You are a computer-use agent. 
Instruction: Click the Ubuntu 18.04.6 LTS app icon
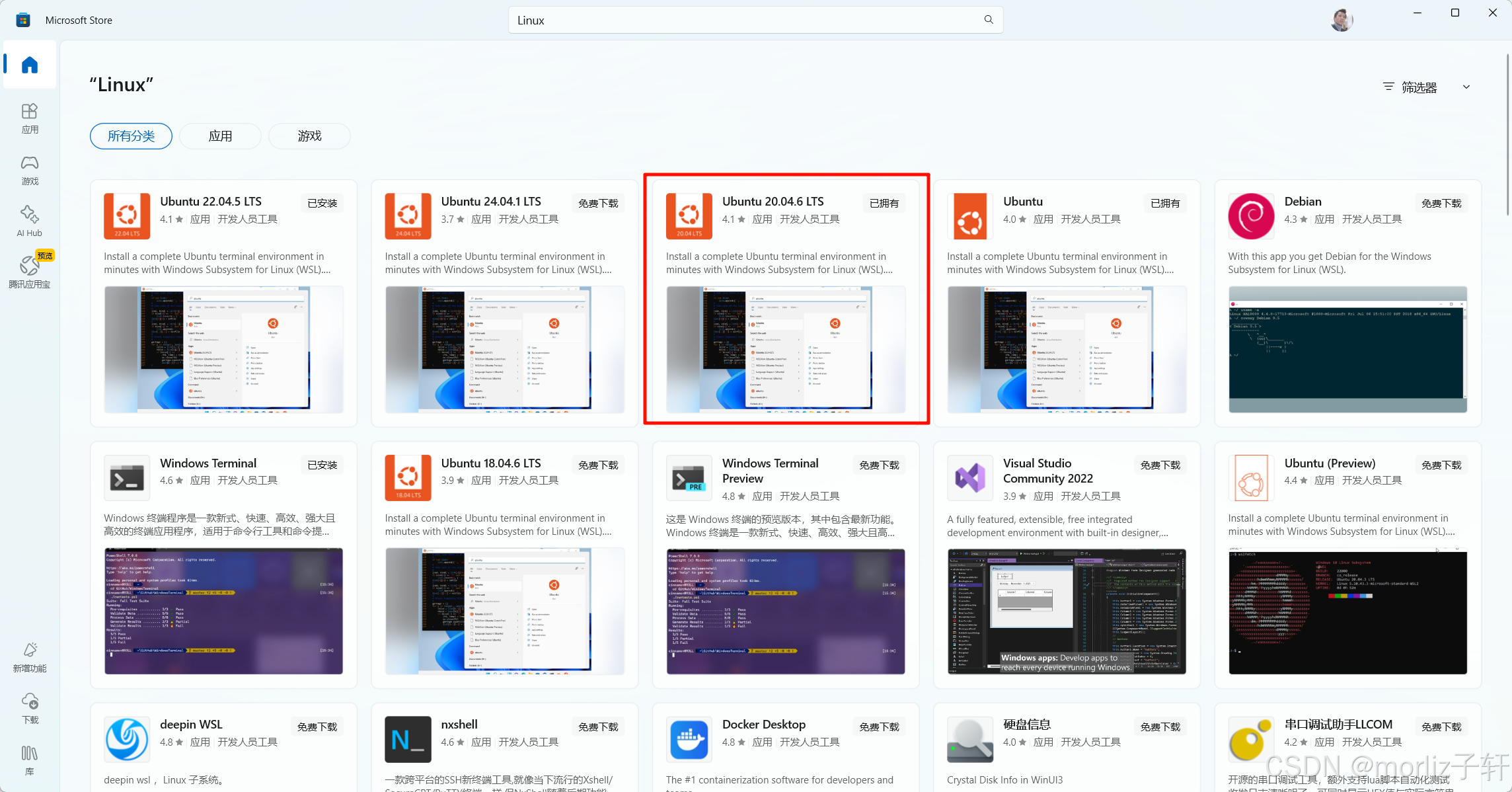click(408, 477)
